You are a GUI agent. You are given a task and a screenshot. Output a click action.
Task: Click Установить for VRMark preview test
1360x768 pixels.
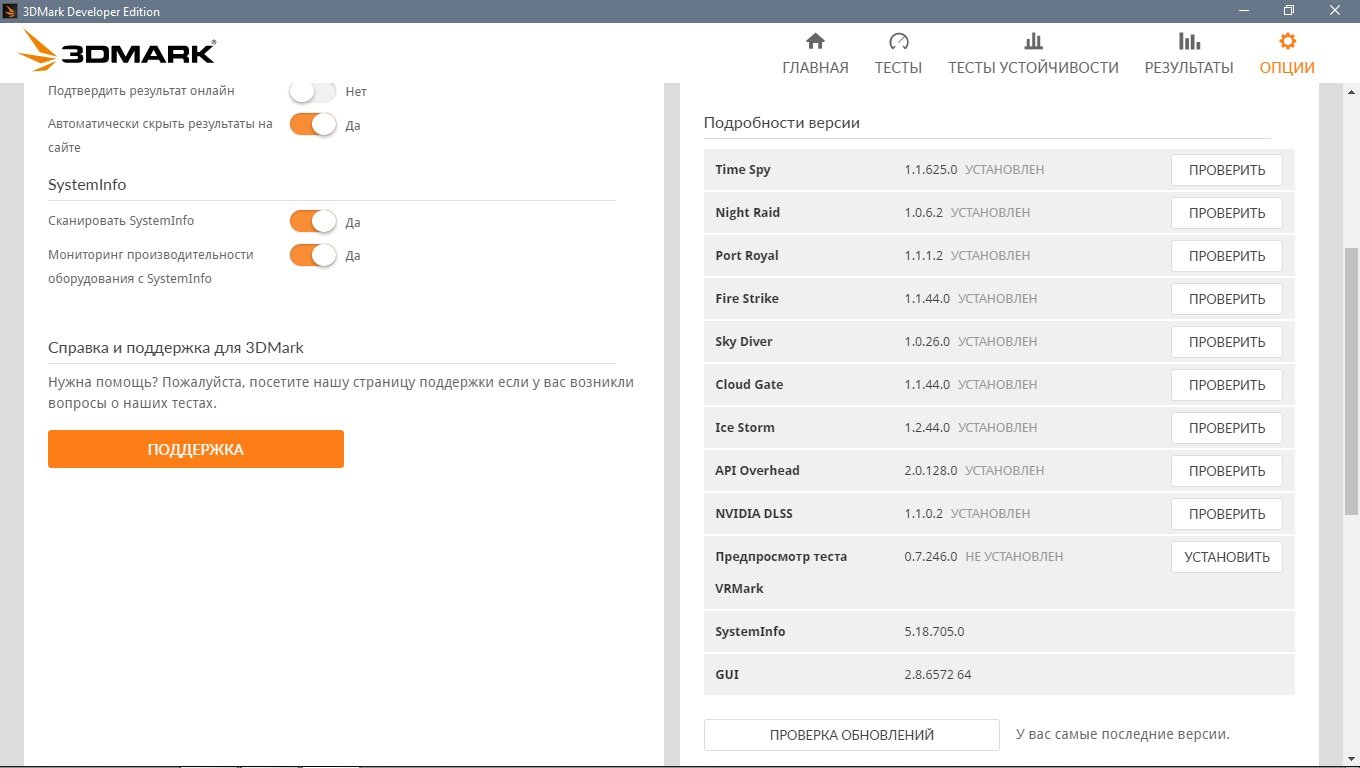pos(1226,557)
